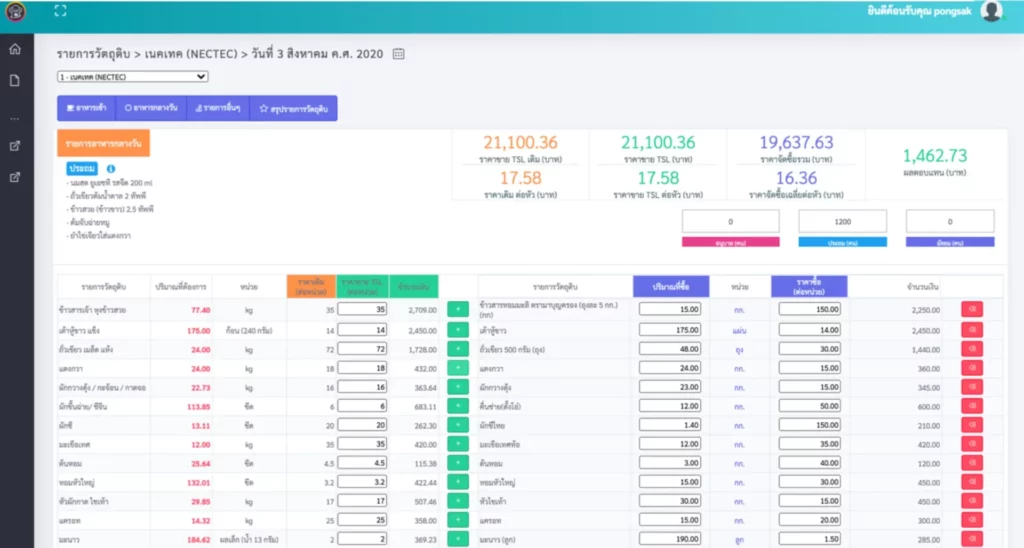Click green plus on the 132.01 row
This screenshot has width=1024, height=548.
click(458, 481)
